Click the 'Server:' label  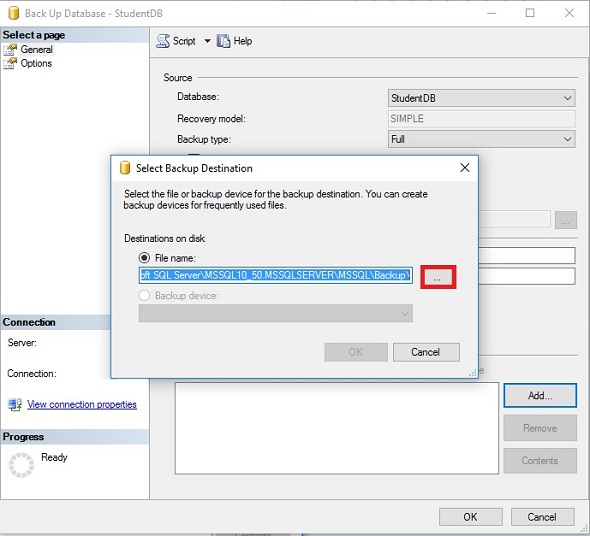point(22,343)
